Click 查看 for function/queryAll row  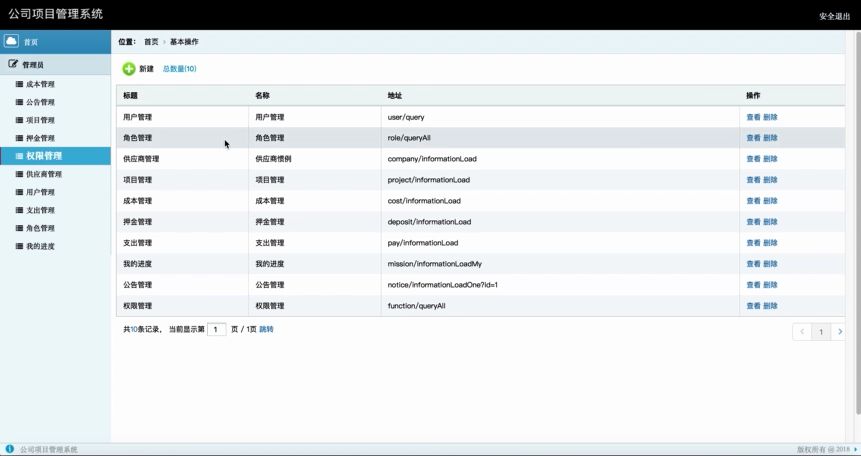click(753, 306)
